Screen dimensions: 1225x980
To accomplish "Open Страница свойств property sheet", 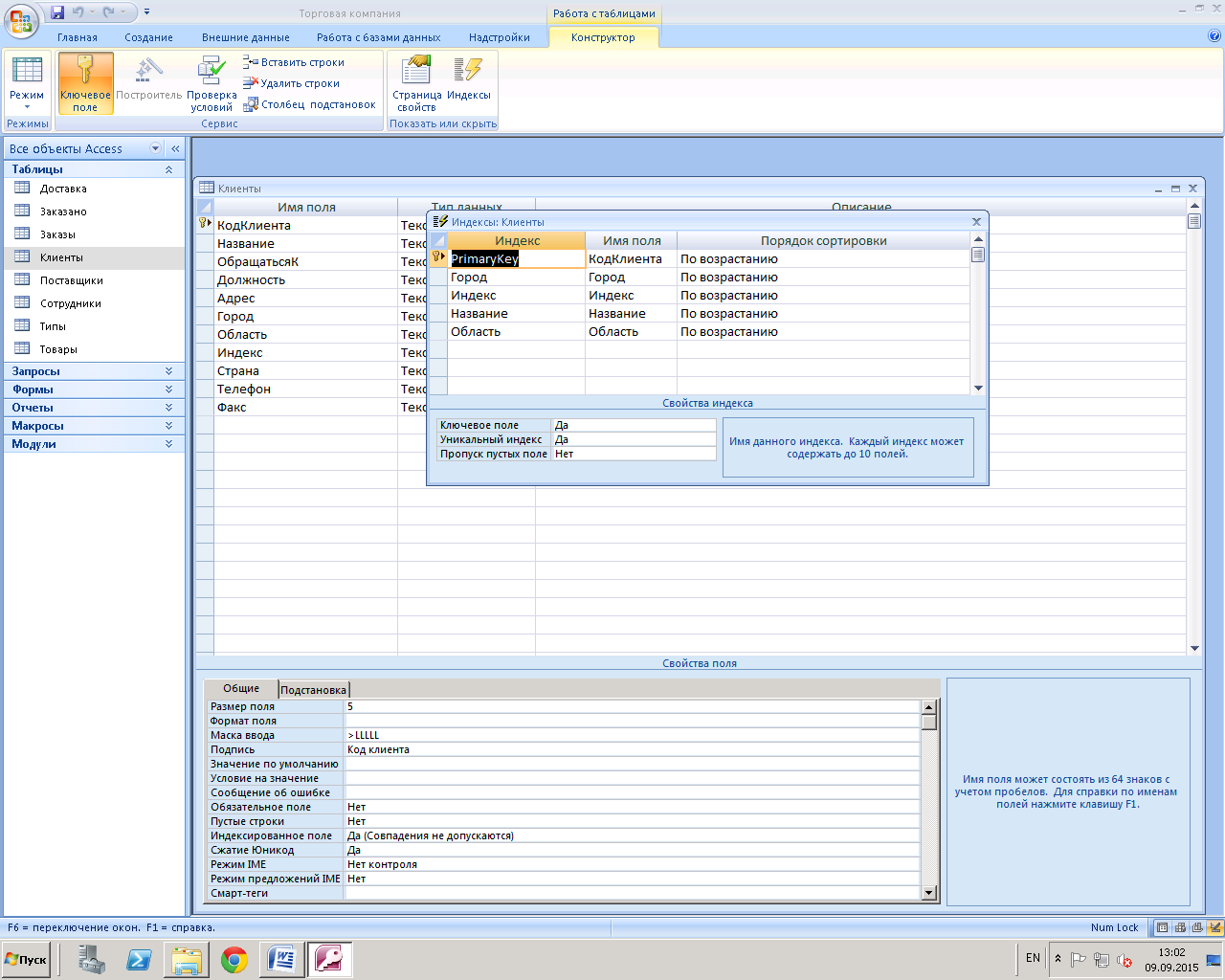I will (x=416, y=83).
